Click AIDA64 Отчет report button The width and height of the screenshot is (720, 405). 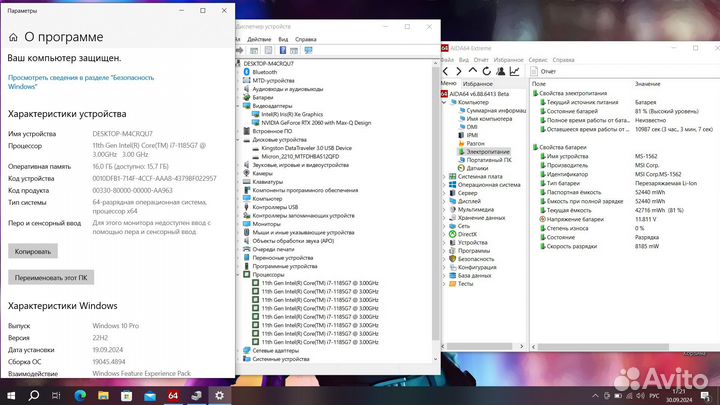543,72
